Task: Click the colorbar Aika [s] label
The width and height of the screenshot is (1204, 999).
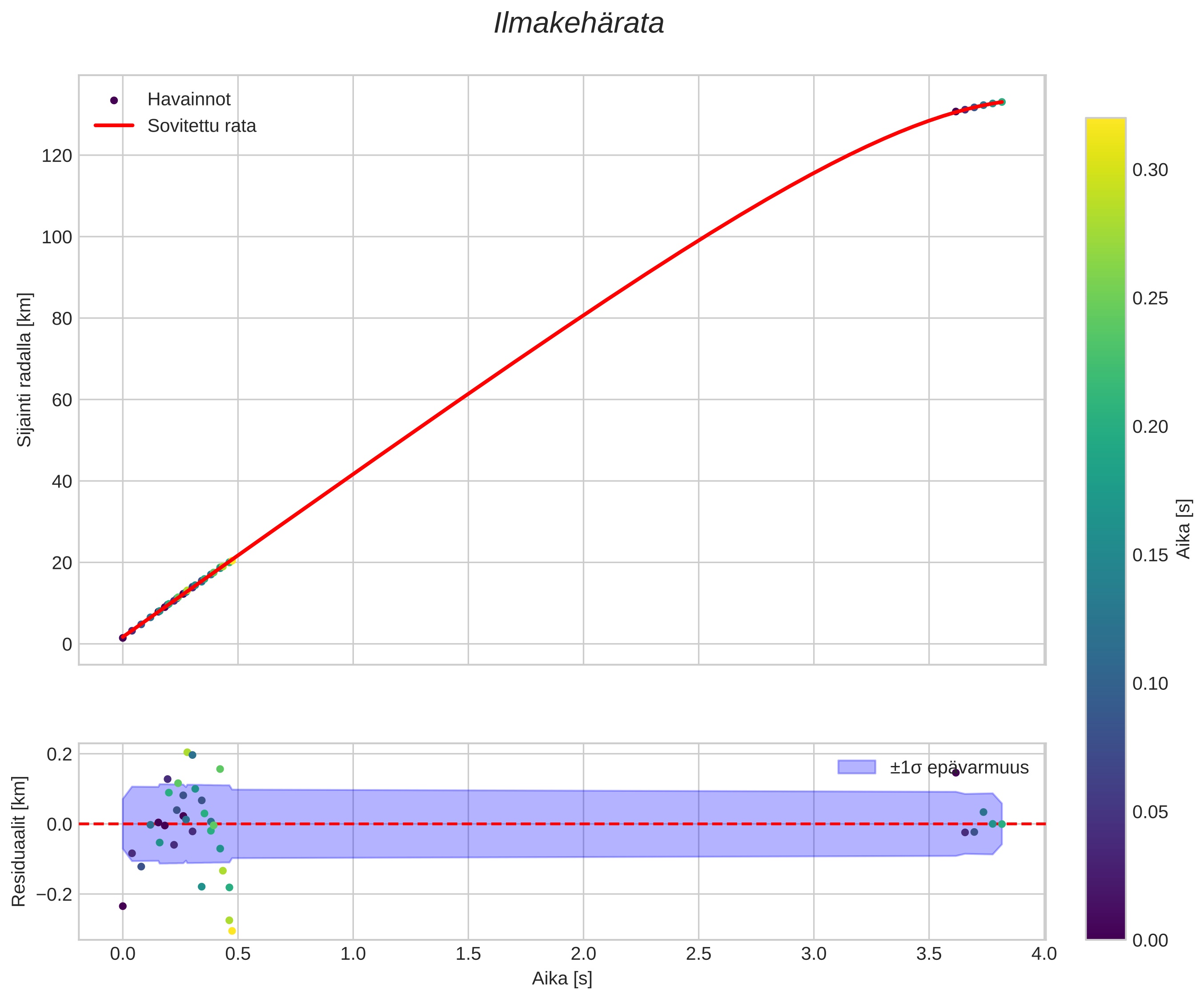Action: [x=1184, y=529]
